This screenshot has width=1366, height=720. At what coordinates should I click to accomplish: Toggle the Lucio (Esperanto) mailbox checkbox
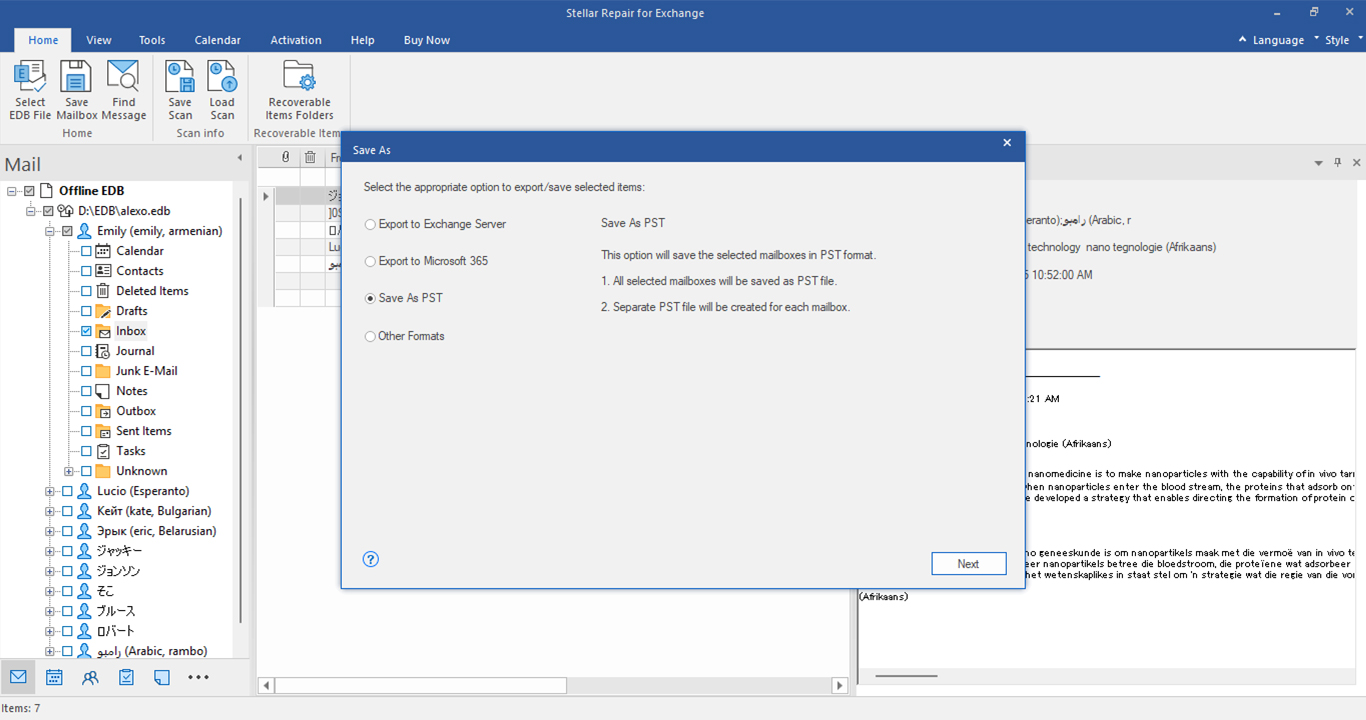[67, 491]
